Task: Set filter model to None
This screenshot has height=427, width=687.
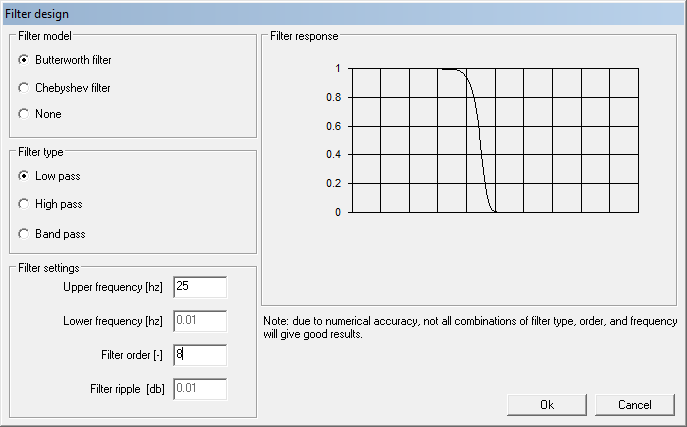Action: [24, 114]
